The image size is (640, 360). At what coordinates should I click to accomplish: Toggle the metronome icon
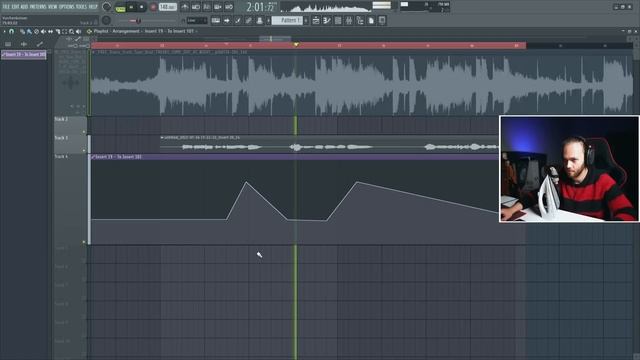coord(185,7)
